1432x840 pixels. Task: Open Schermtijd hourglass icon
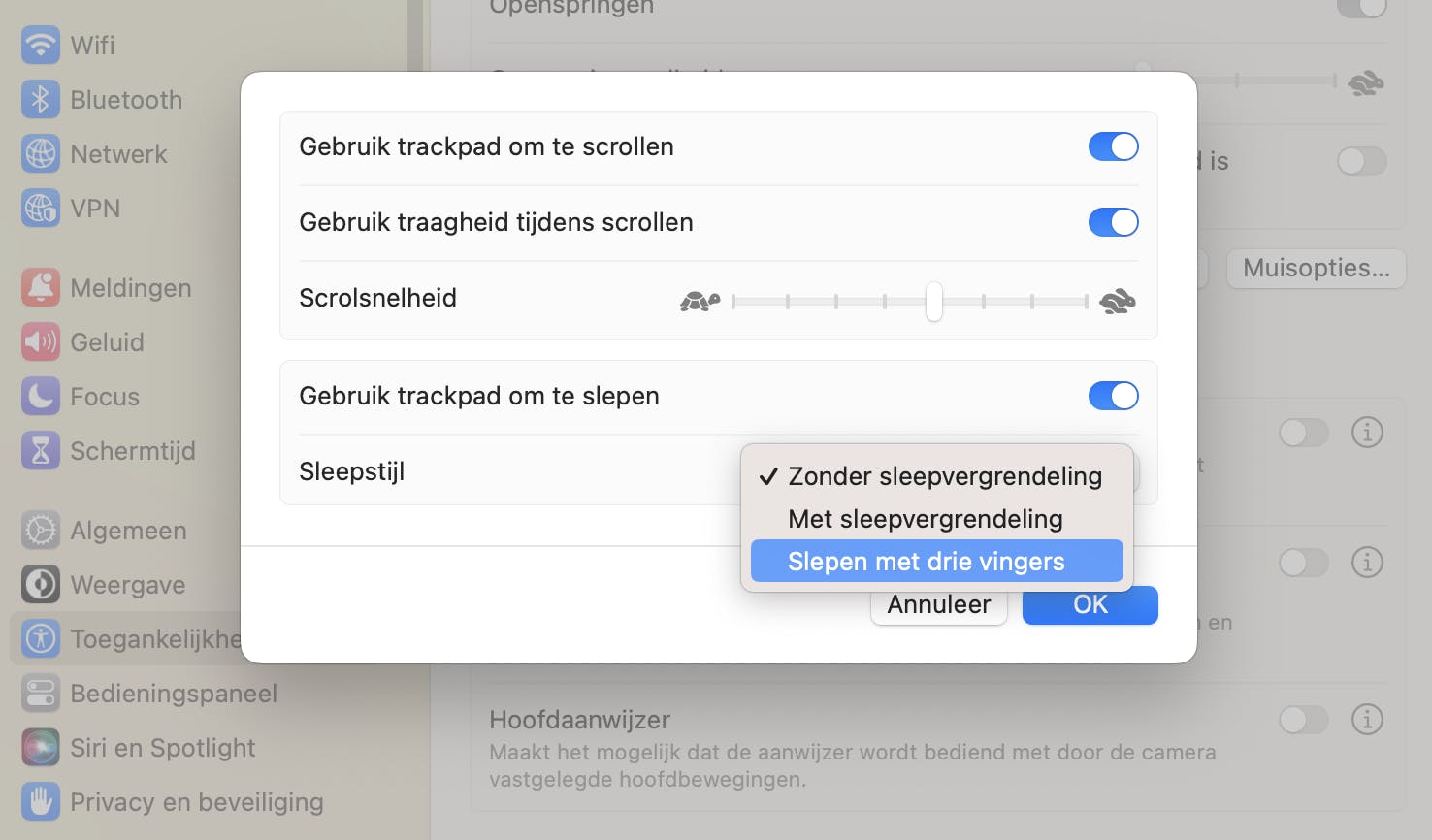tap(41, 451)
